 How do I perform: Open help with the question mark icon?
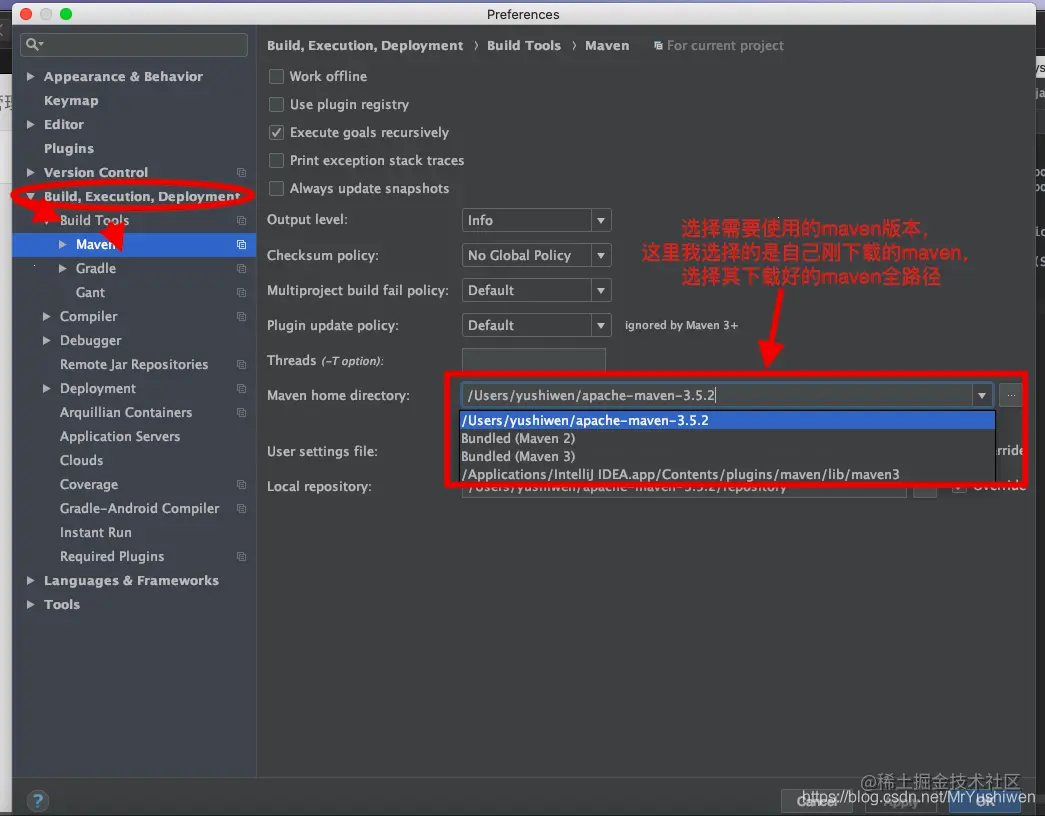pos(38,801)
